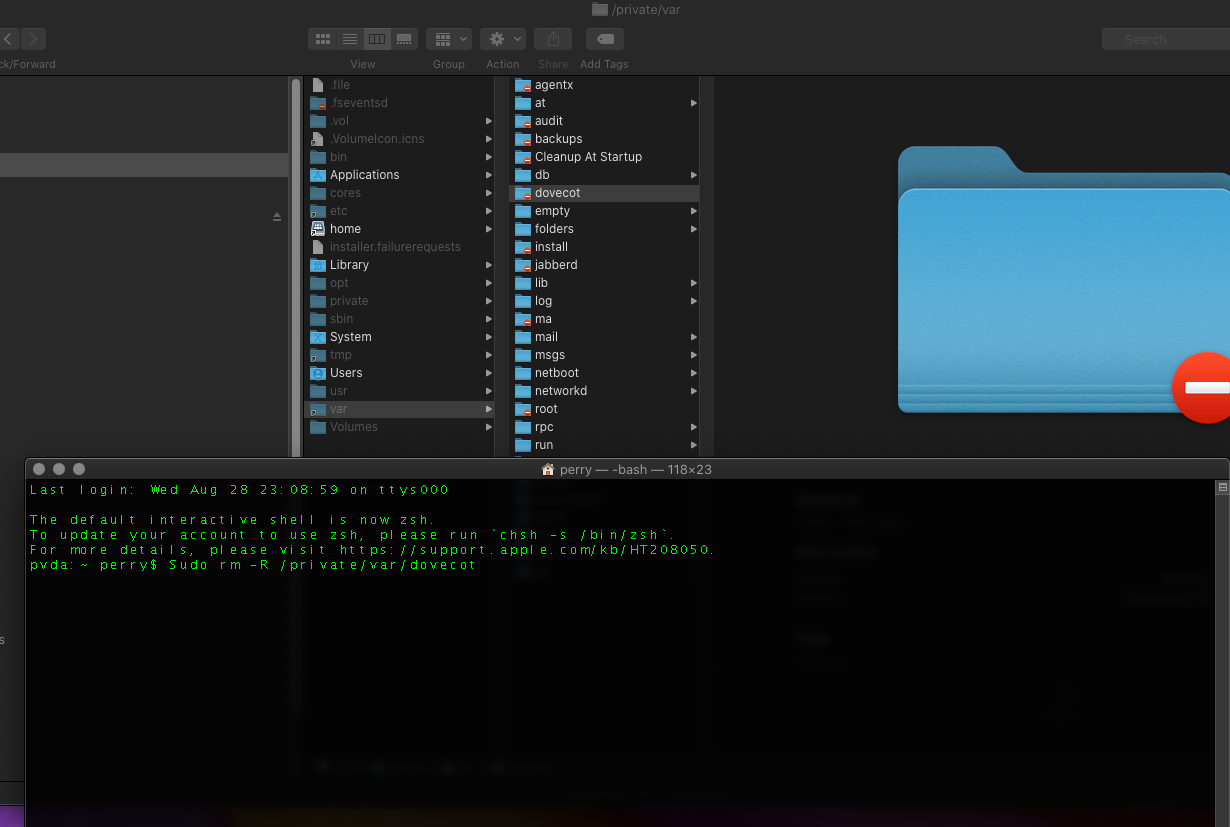Click the agentx folder icon
This screenshot has height=827, width=1230.
522,85
